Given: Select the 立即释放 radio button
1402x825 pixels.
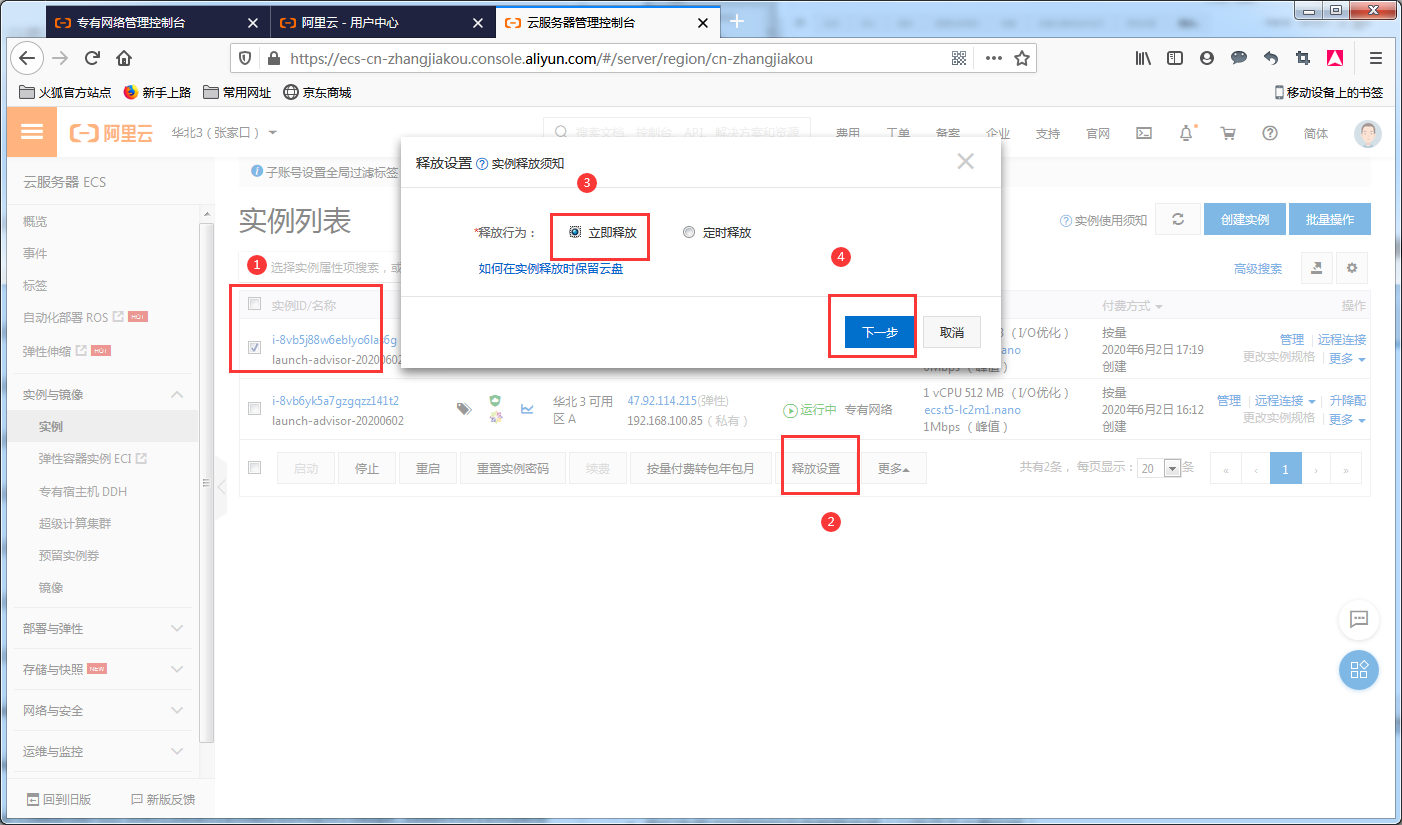Looking at the screenshot, I should pyautogui.click(x=575, y=232).
